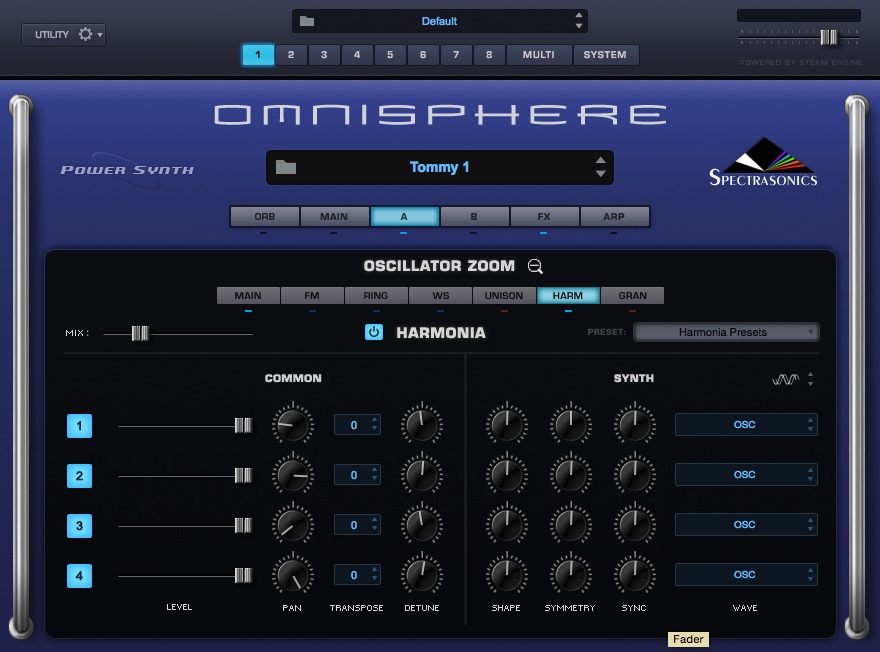Click the Harmonia MIX slider handle
Screen dimensions: 880x652
140,333
